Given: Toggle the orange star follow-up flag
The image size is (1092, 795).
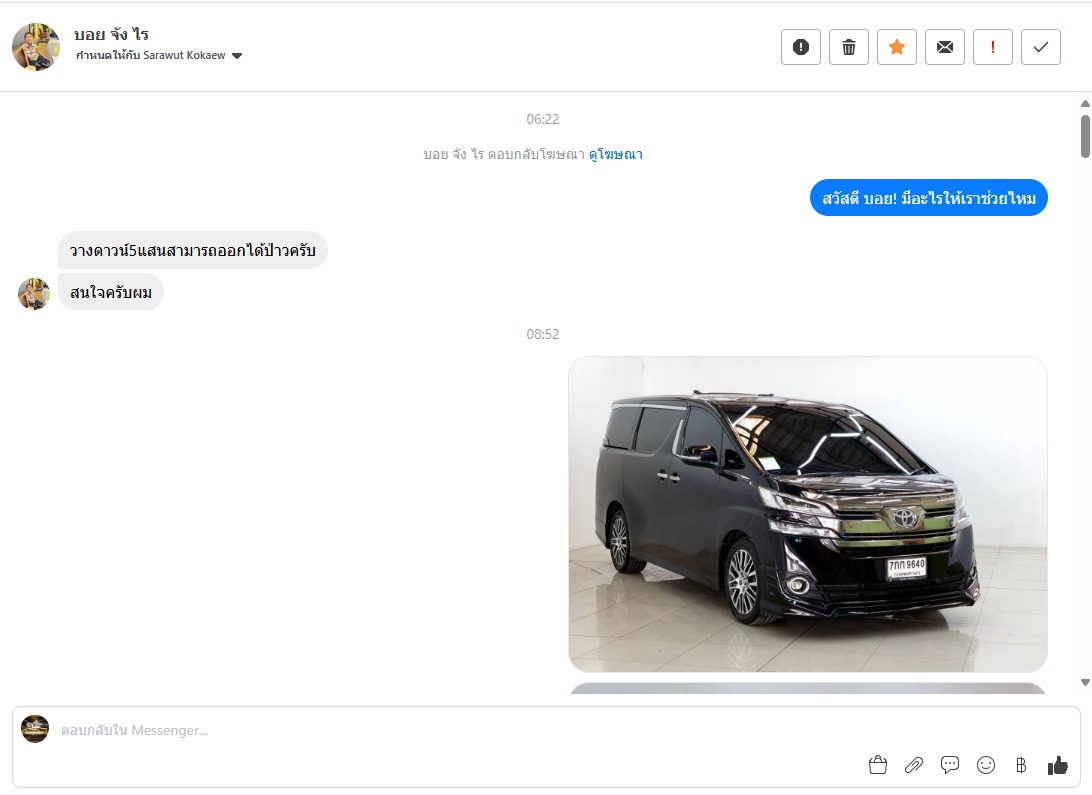Looking at the screenshot, I should click(x=897, y=47).
